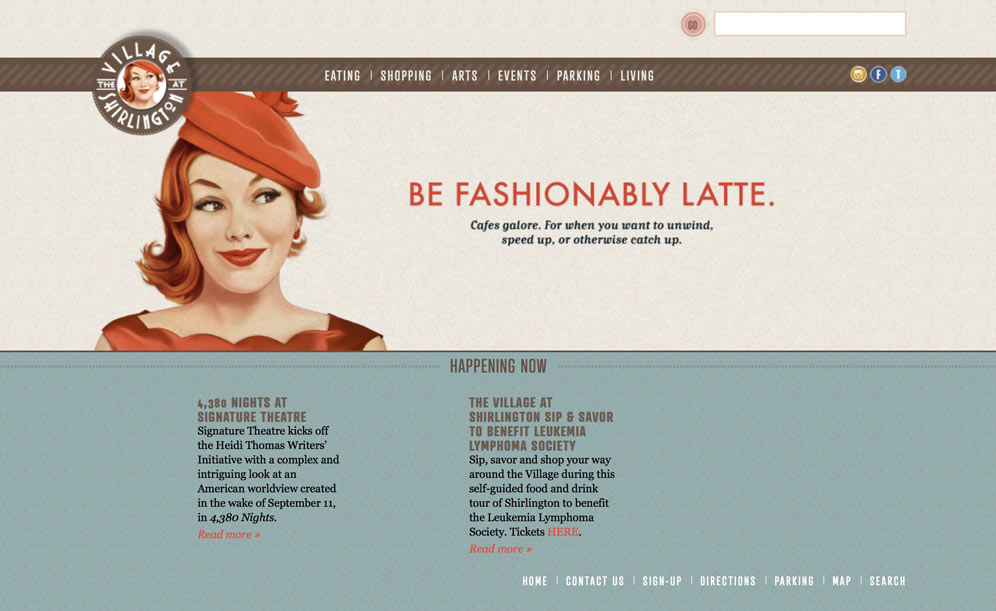Click the Happening Now section heading
The image size is (996, 611).
[x=498, y=366]
